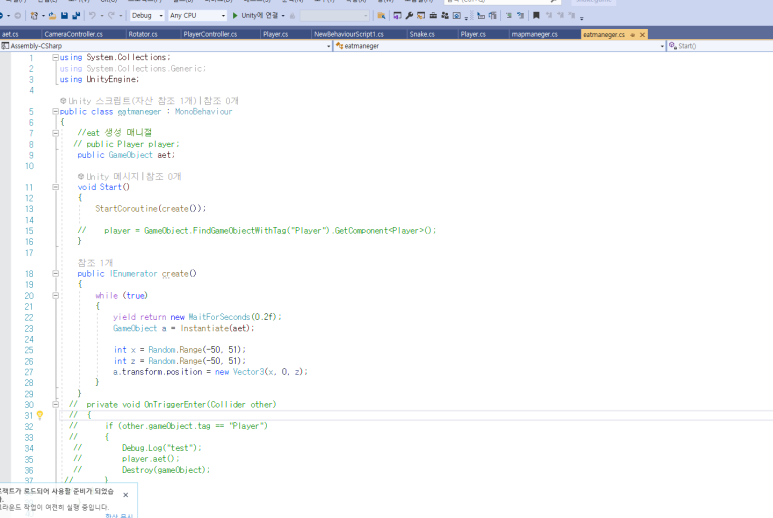The height and width of the screenshot is (518, 773).
Task: Click the toolbar icon left of the wrench
Action: (397, 16)
